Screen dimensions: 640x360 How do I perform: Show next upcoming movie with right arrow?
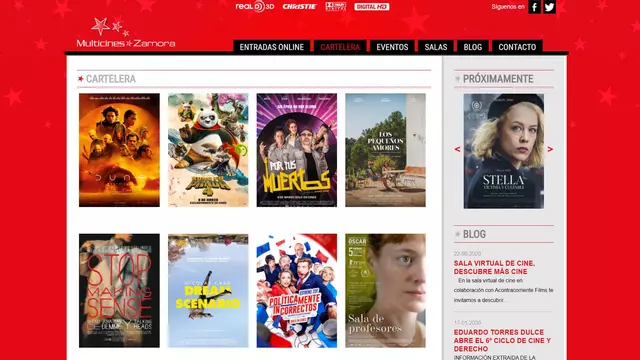click(x=550, y=149)
